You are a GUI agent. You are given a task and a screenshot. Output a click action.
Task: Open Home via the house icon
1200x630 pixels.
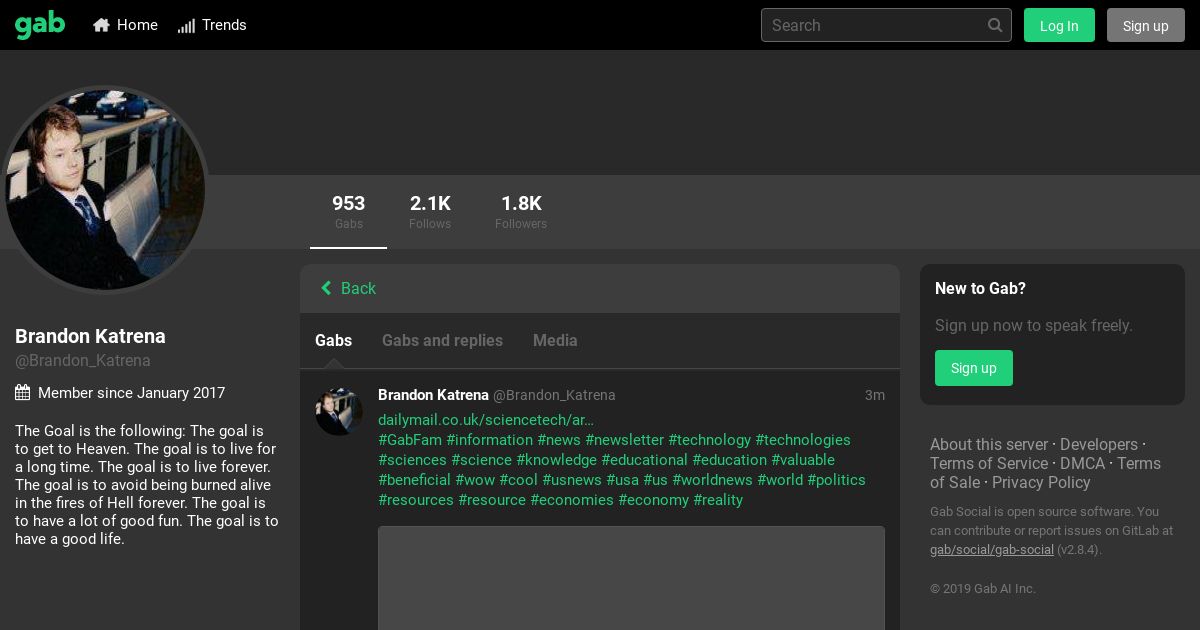click(x=101, y=25)
